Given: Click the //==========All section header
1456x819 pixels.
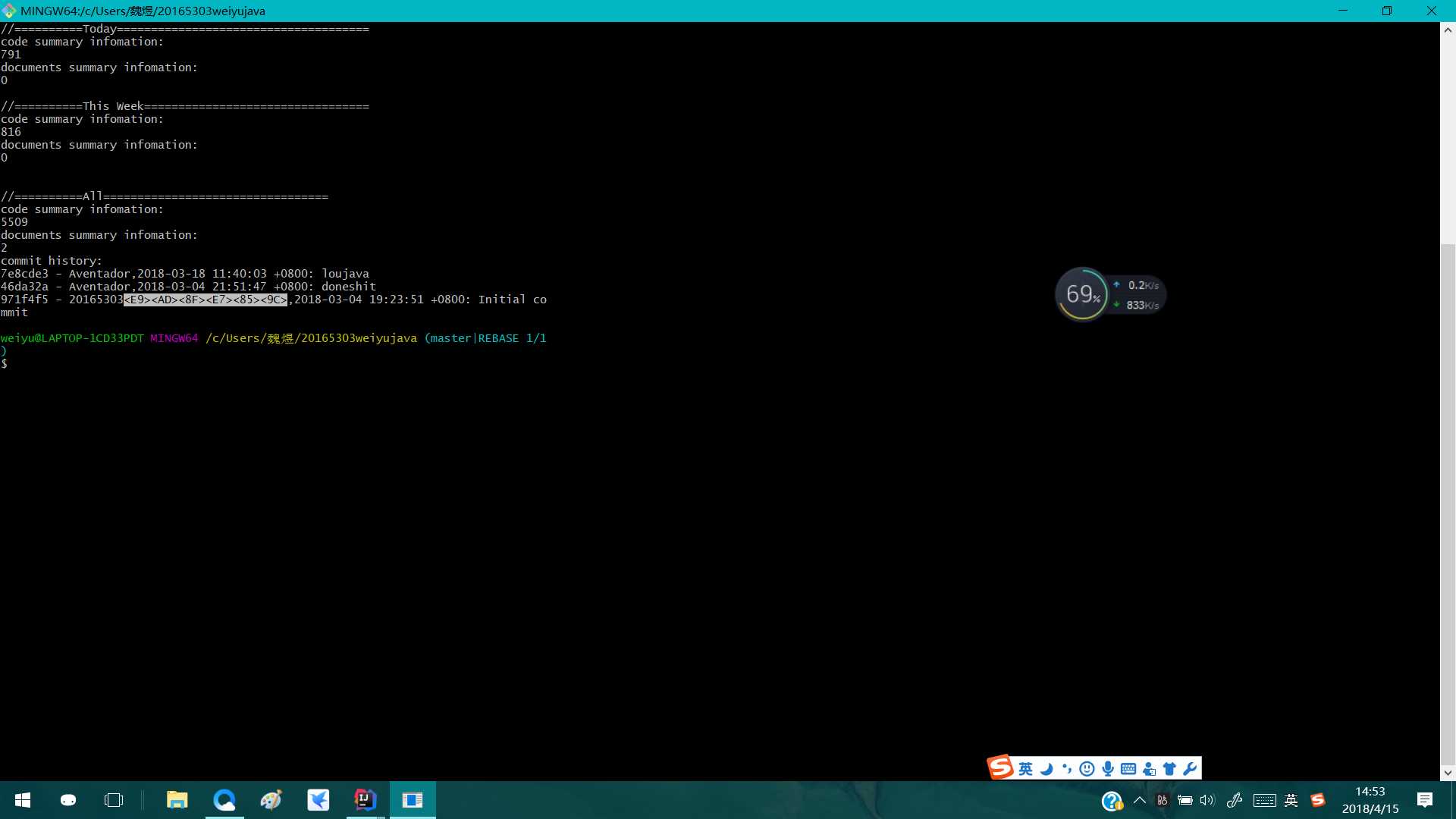Looking at the screenshot, I should click(x=164, y=196).
